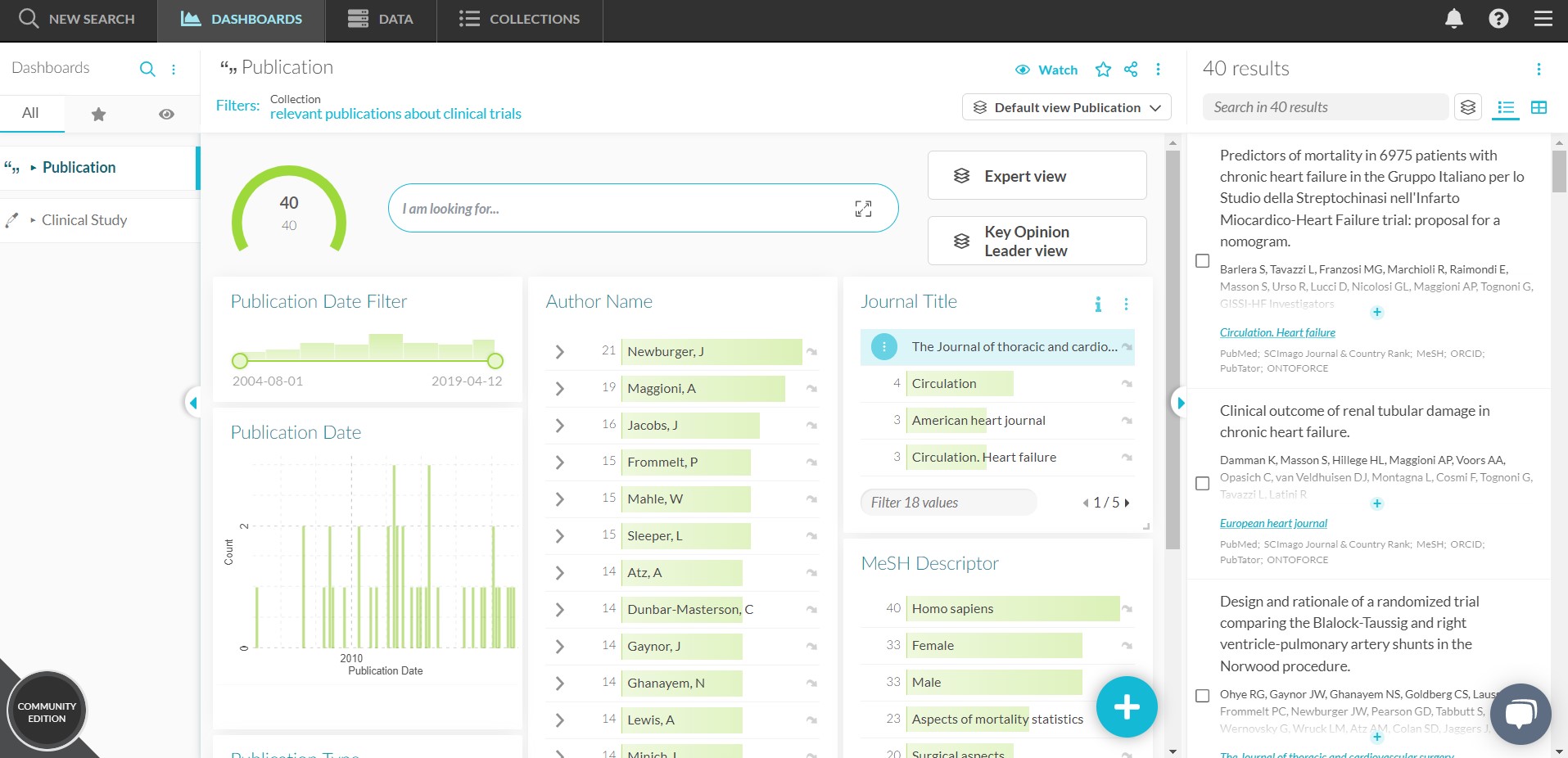Select the Female MeSH descriptor row
1568x758 pixels.
click(997, 646)
